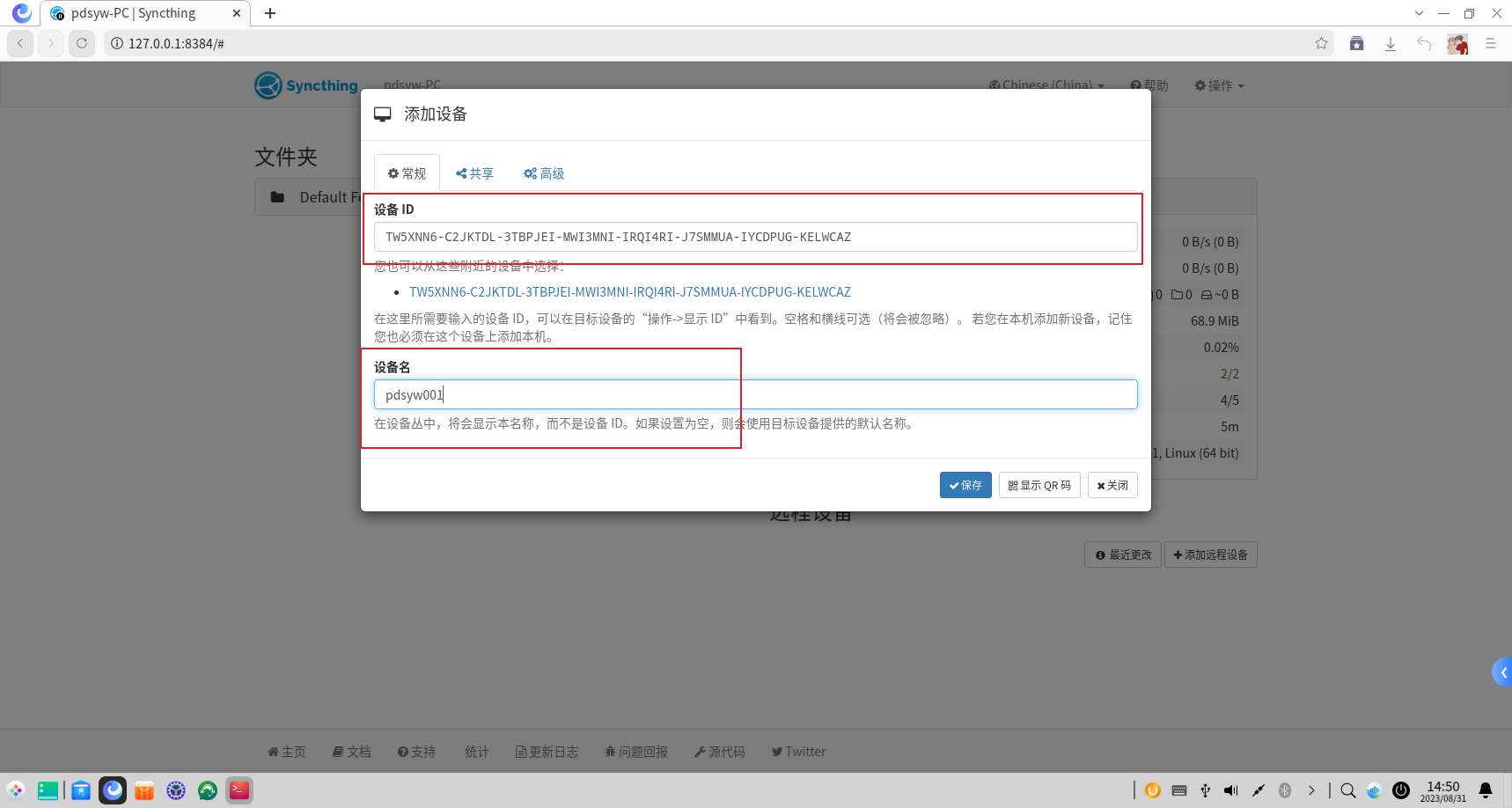This screenshot has width=1512, height=808.
Task: Click the monitor icon beside 添加设备
Action: (383, 114)
